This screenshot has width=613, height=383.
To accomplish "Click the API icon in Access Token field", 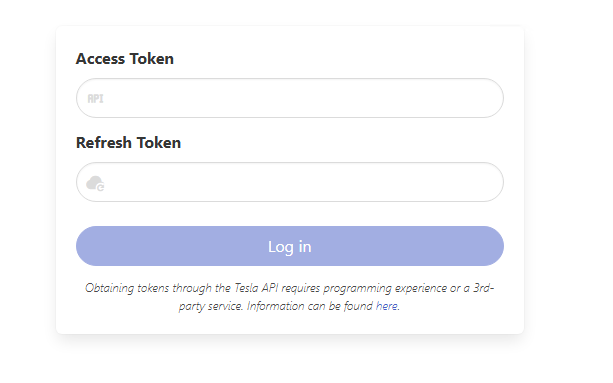I will pos(95,98).
